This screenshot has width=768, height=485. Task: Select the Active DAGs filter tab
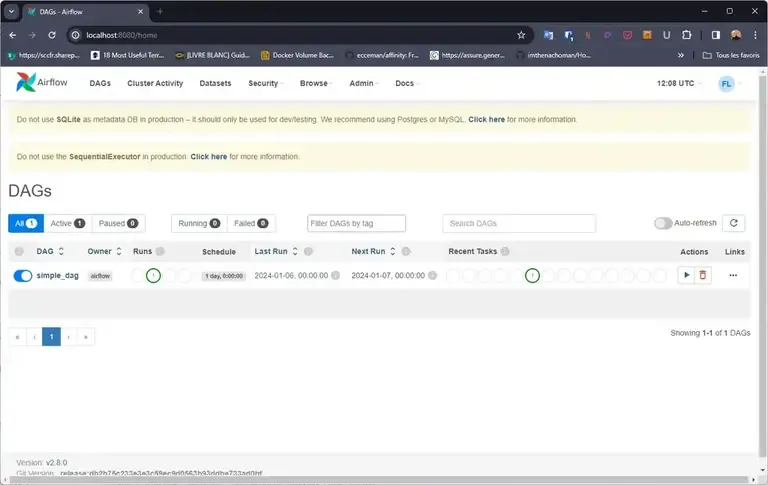(x=68, y=223)
